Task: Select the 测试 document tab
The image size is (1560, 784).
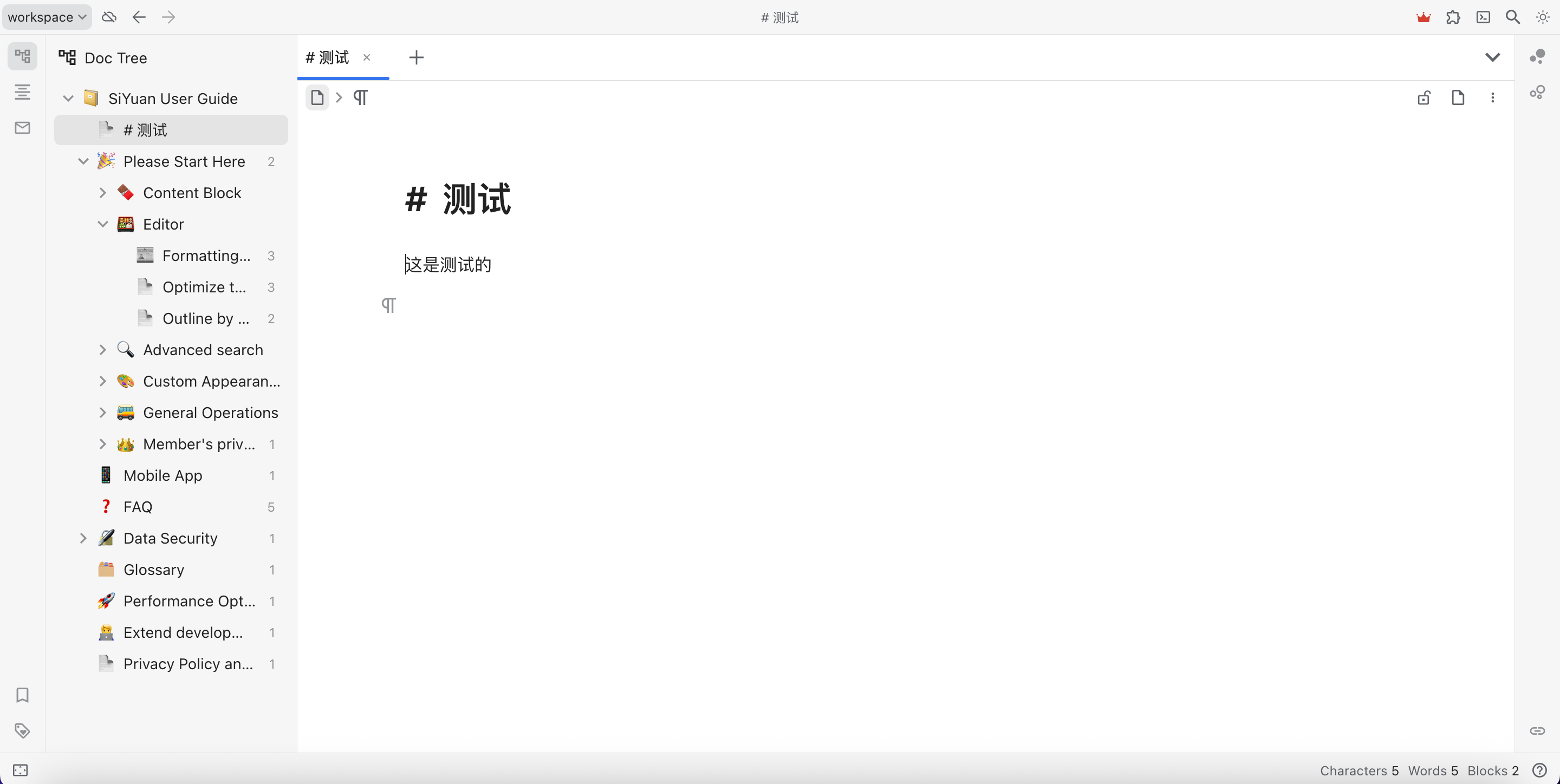Action: tap(327, 57)
